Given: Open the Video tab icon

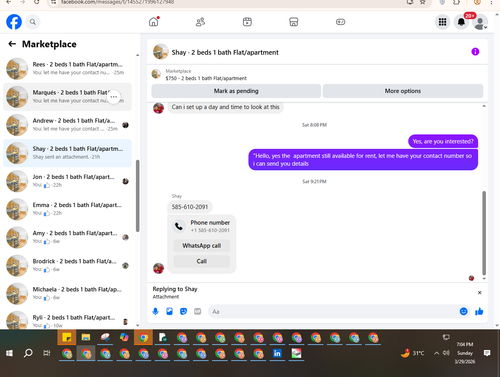Looking at the screenshot, I should coord(247,22).
